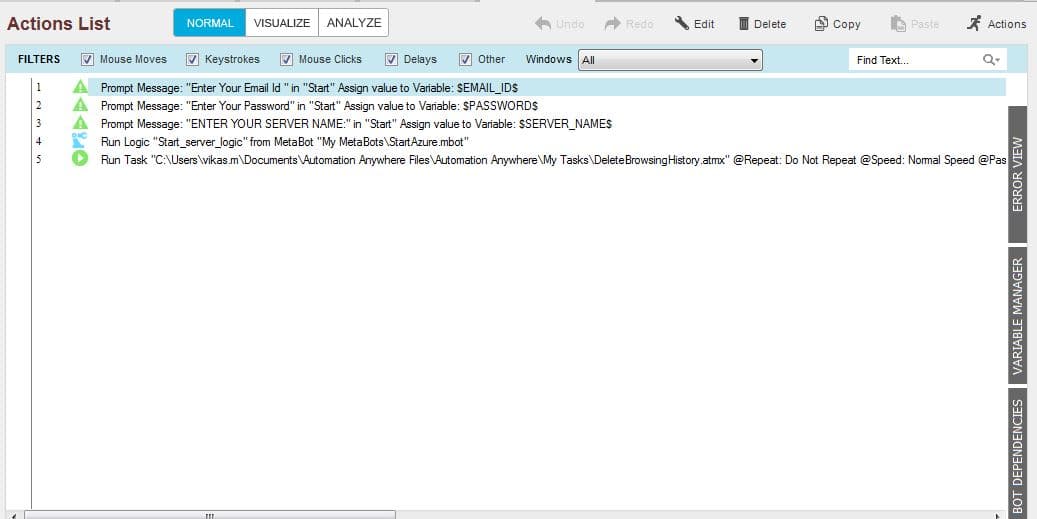The image size is (1037, 519).
Task: Toggle the Mouse Clicks filter checkbox
Action: [286, 60]
